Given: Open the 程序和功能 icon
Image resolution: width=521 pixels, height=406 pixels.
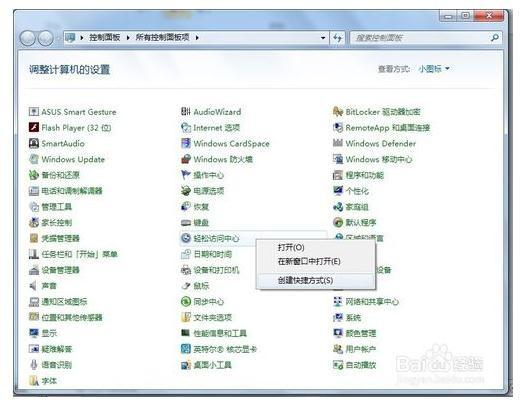Looking at the screenshot, I should 338,175.
